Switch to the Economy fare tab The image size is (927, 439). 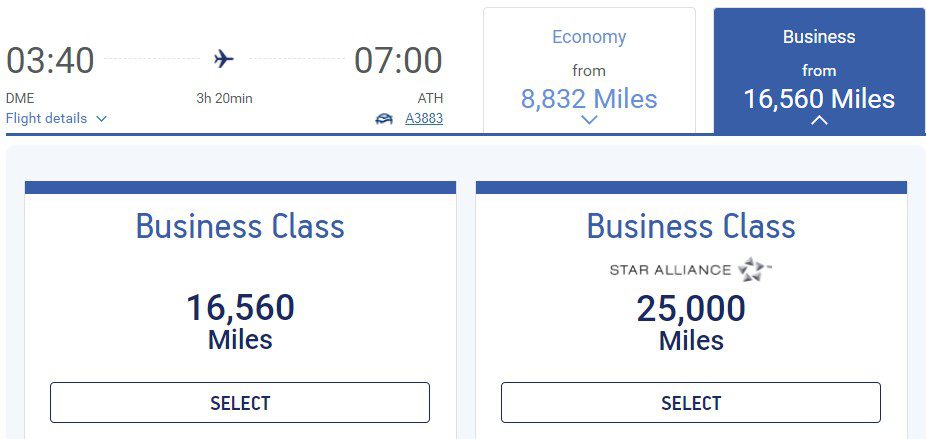(589, 70)
